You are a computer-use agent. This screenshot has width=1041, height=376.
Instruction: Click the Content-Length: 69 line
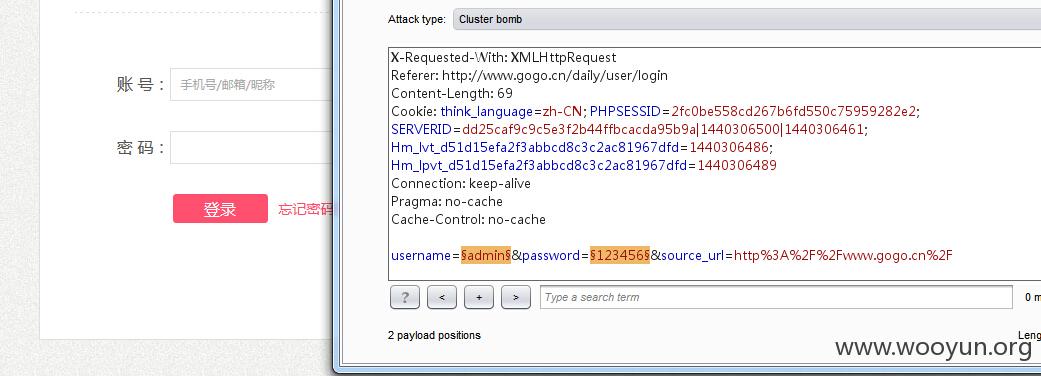coord(452,94)
